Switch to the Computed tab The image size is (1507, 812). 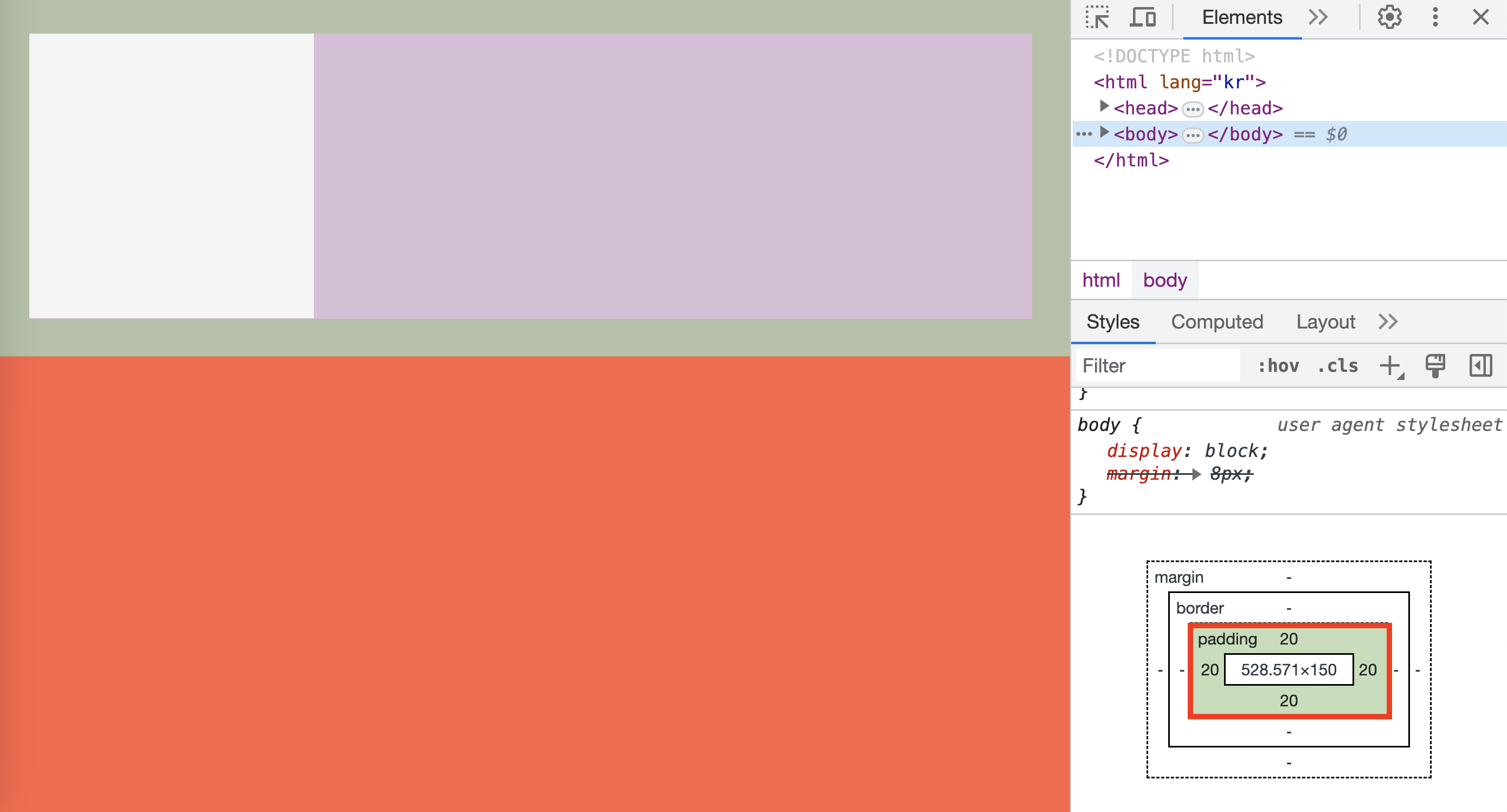pyautogui.click(x=1217, y=322)
